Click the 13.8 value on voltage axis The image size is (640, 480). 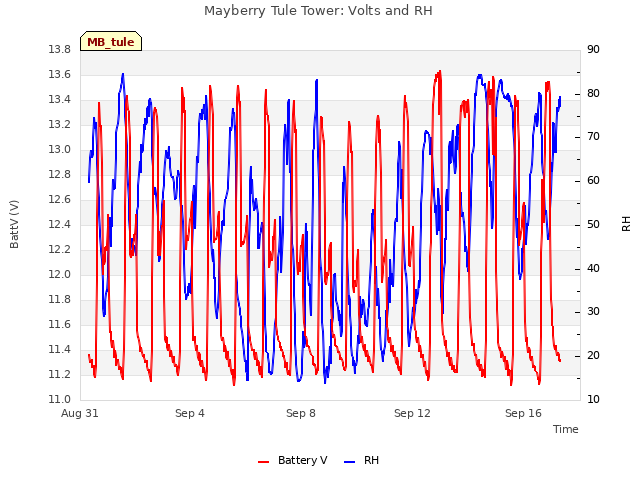(x=60, y=49)
